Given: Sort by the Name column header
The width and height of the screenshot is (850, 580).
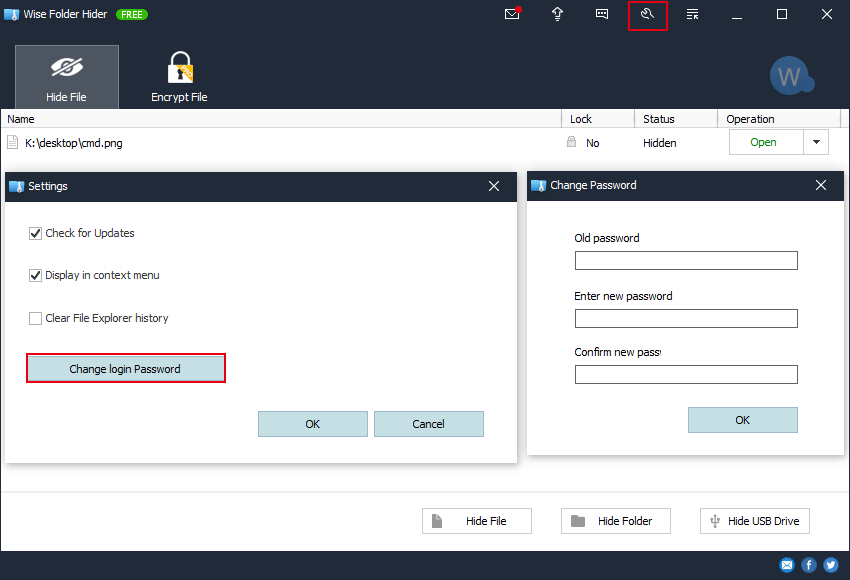Looking at the screenshot, I should tap(281, 119).
